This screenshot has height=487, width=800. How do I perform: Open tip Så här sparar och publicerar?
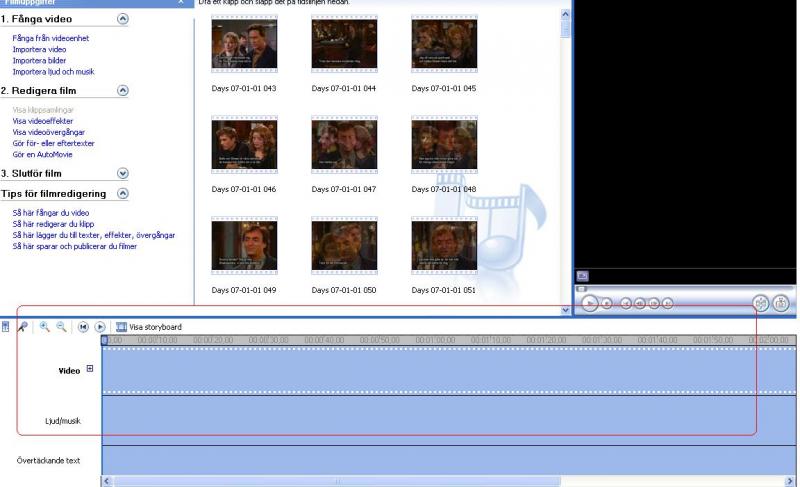click(x=74, y=246)
